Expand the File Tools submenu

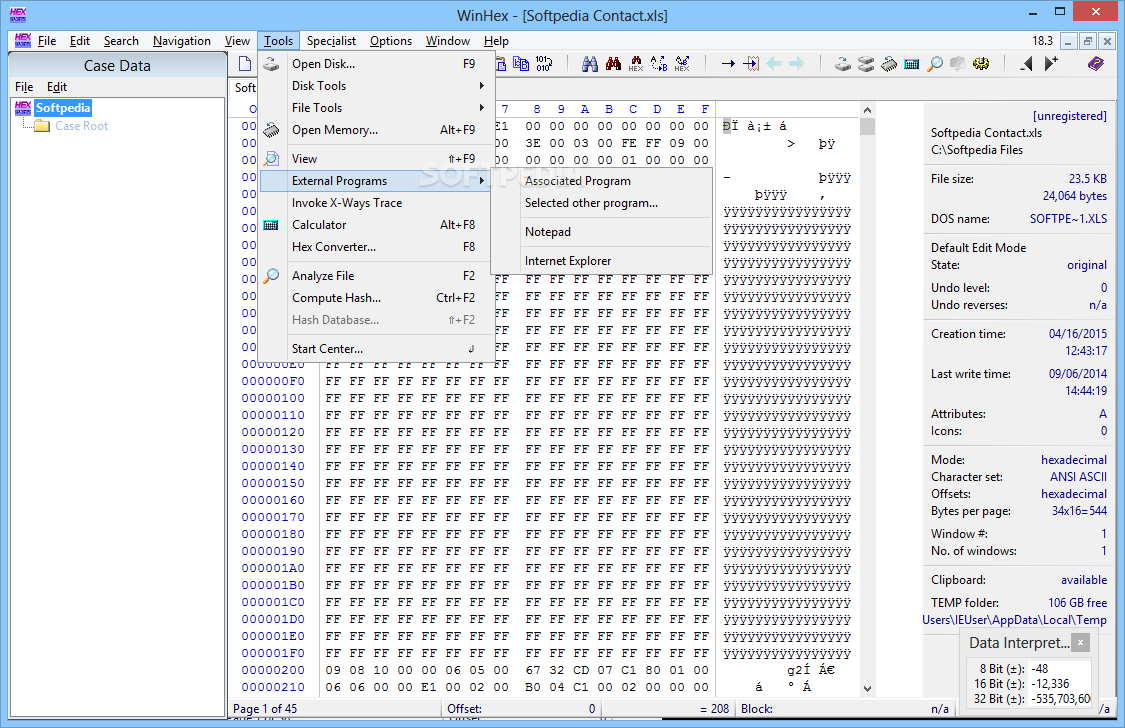(x=376, y=108)
